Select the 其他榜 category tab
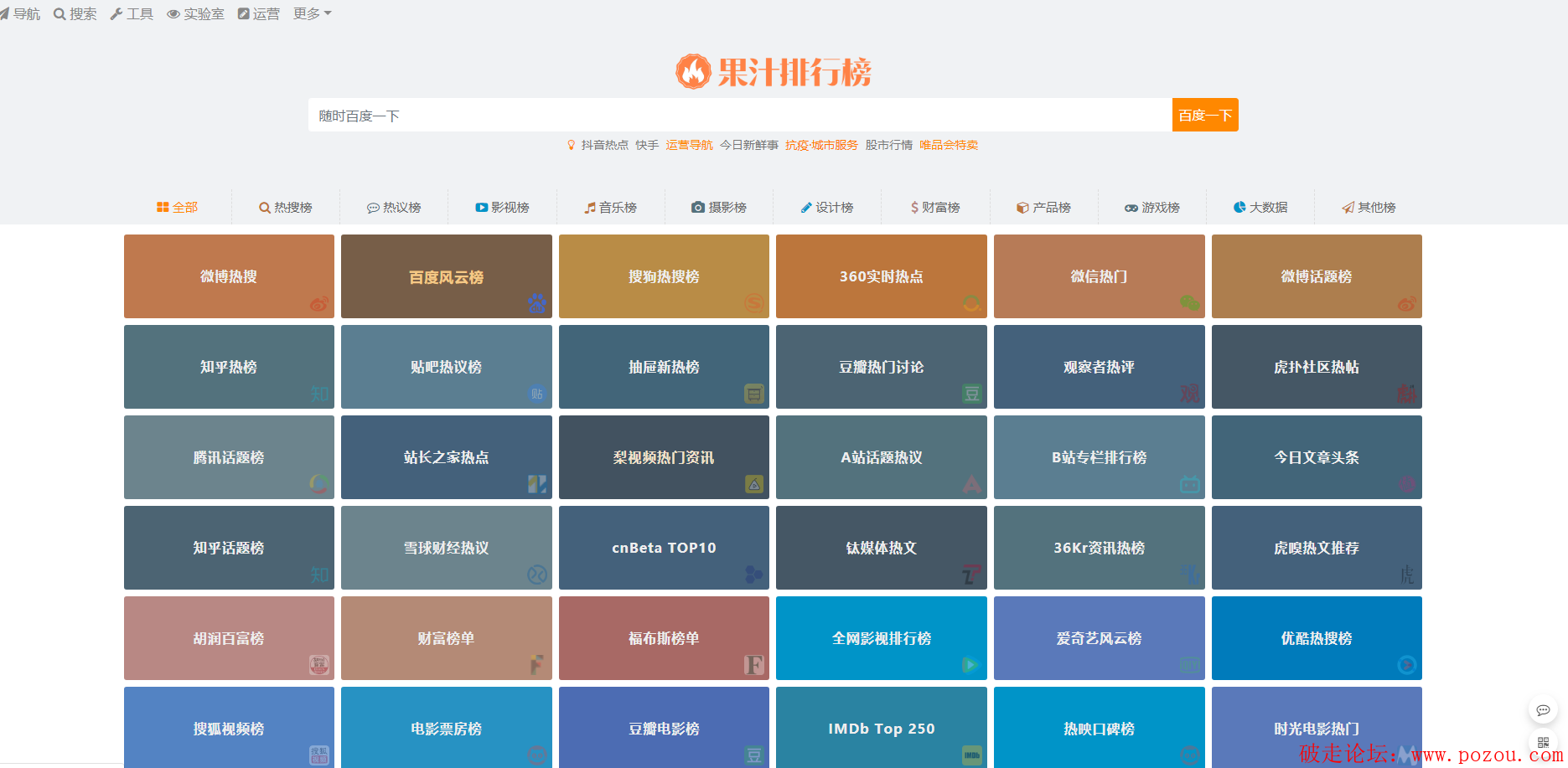Image resolution: width=1568 pixels, height=768 pixels. pyautogui.click(x=1369, y=207)
